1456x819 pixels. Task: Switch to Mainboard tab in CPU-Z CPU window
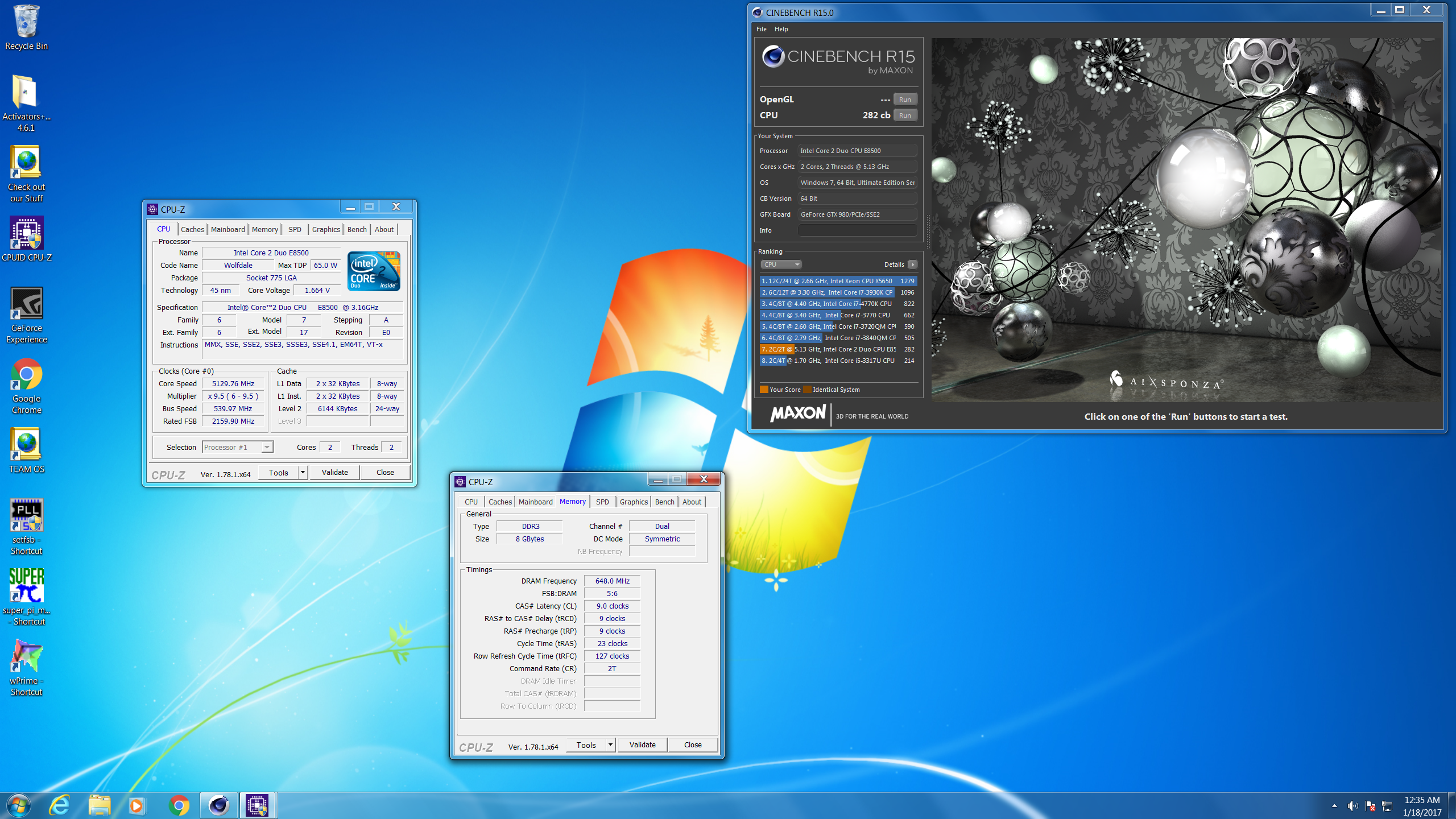(227, 229)
